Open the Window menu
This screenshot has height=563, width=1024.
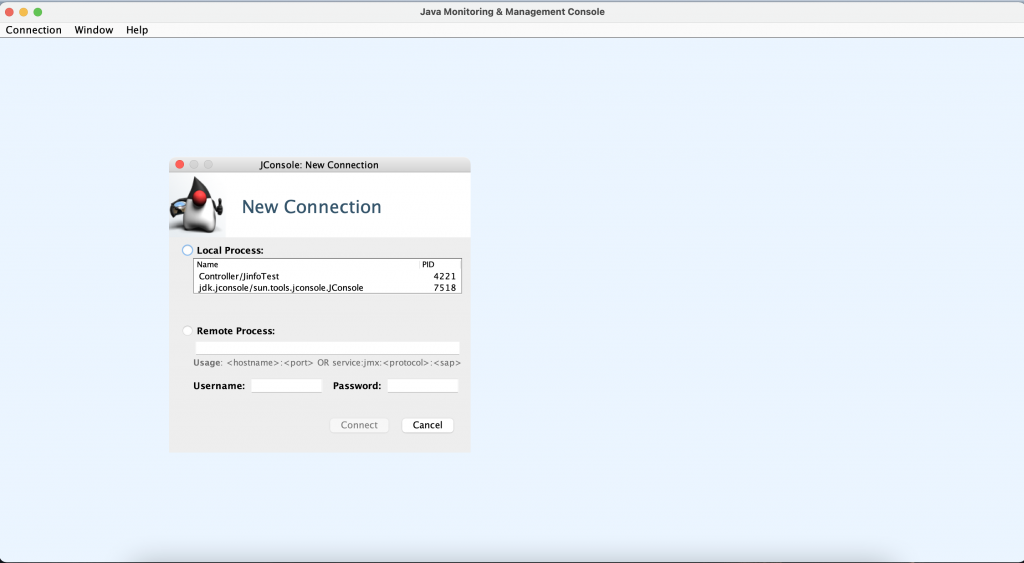click(93, 30)
